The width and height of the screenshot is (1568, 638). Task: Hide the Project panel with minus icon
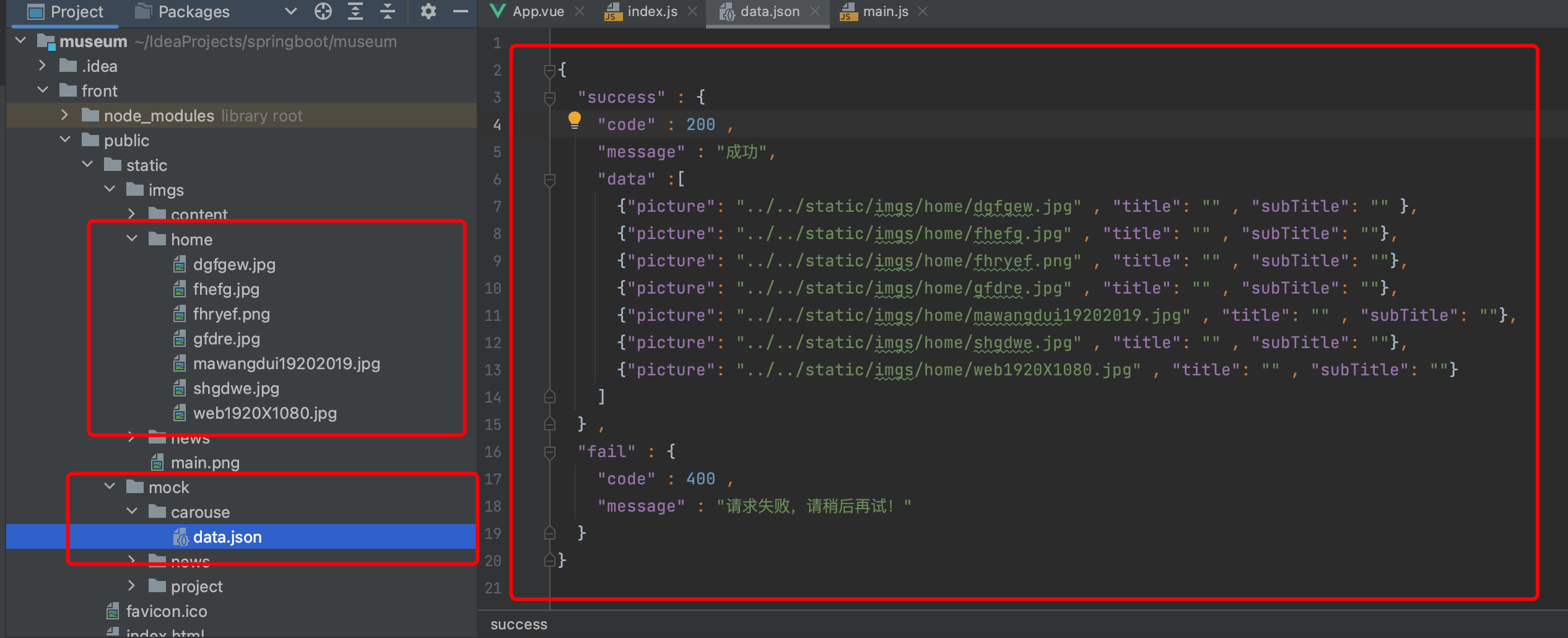(x=461, y=11)
